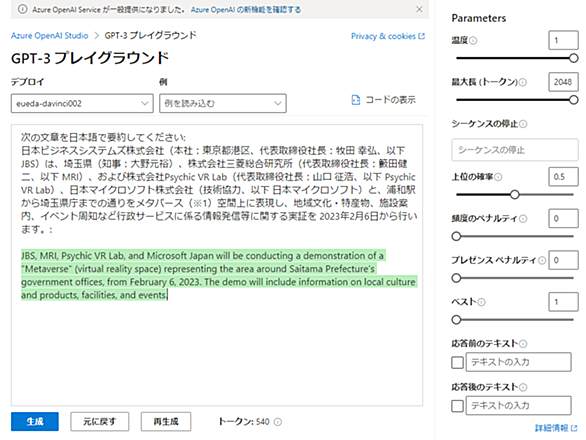
Task: Click the 元に戻す undo button
Action: click(x=99, y=422)
